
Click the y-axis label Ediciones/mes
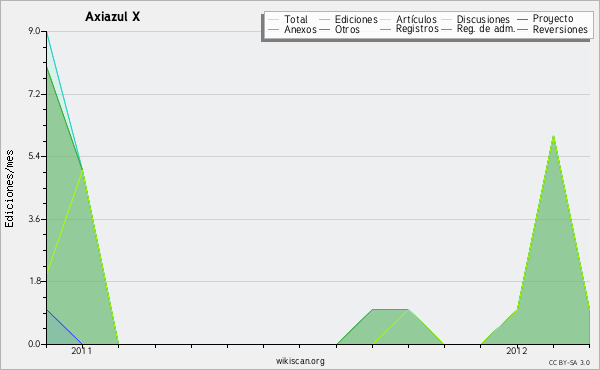point(9,189)
